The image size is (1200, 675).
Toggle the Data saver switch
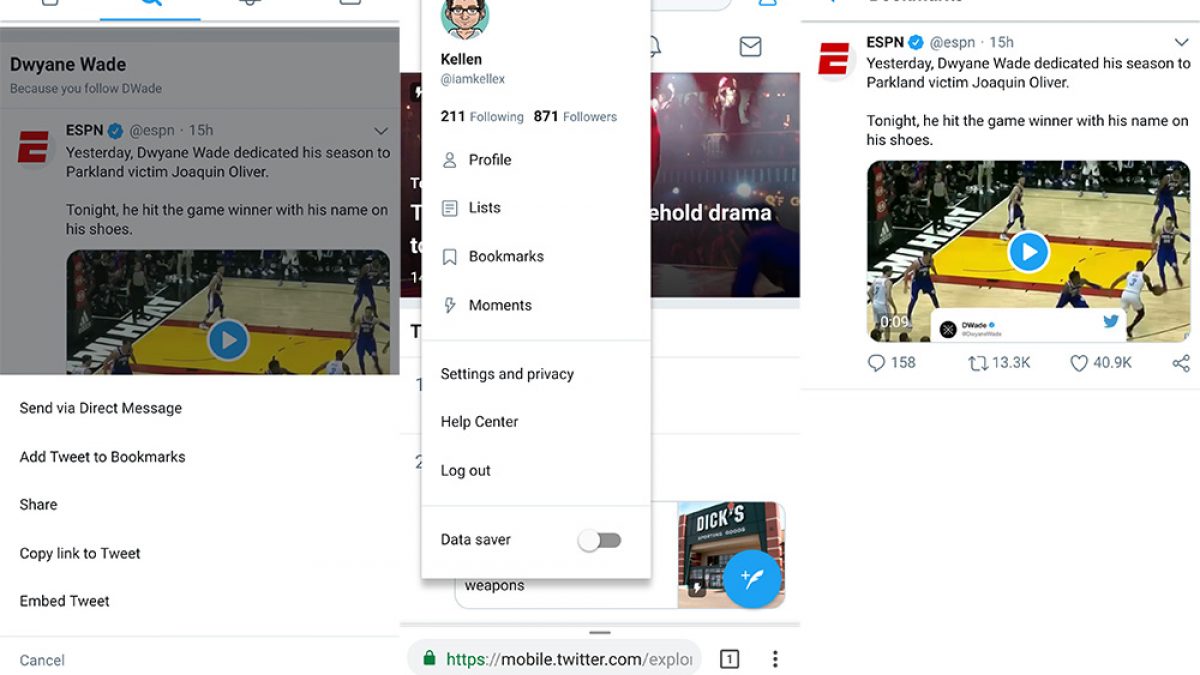(x=600, y=540)
